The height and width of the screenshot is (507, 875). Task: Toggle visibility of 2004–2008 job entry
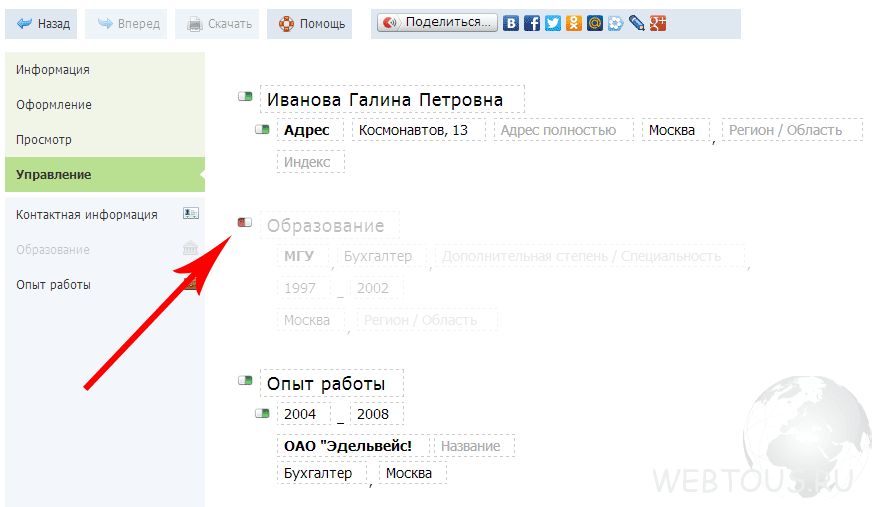tap(262, 413)
